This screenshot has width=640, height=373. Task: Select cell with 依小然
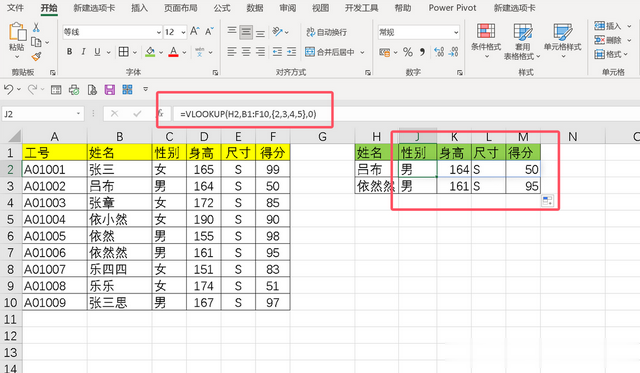coord(119,220)
